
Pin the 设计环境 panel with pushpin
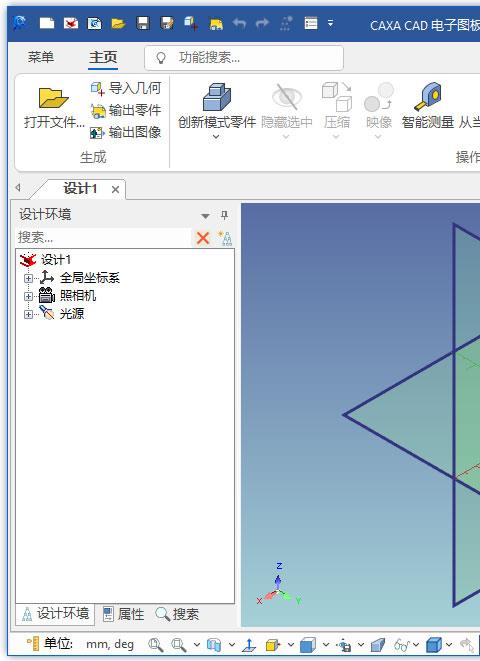[224, 215]
